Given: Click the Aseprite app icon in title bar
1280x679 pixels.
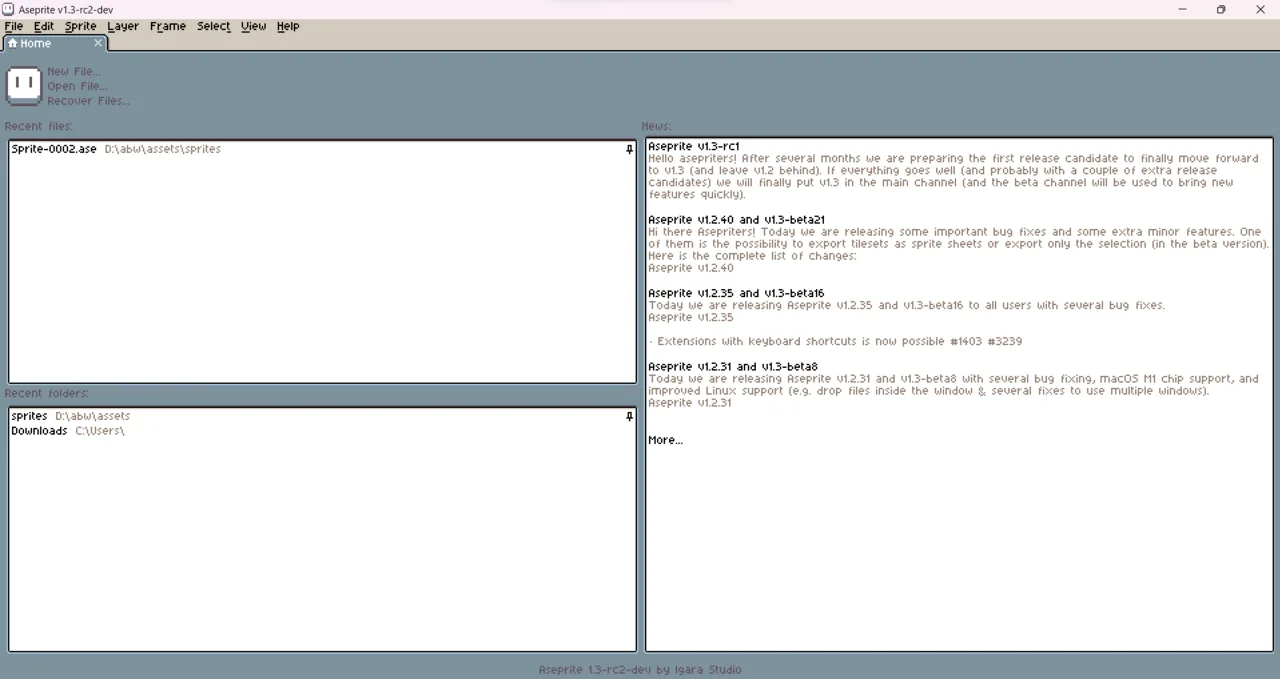Looking at the screenshot, I should (x=8, y=9).
